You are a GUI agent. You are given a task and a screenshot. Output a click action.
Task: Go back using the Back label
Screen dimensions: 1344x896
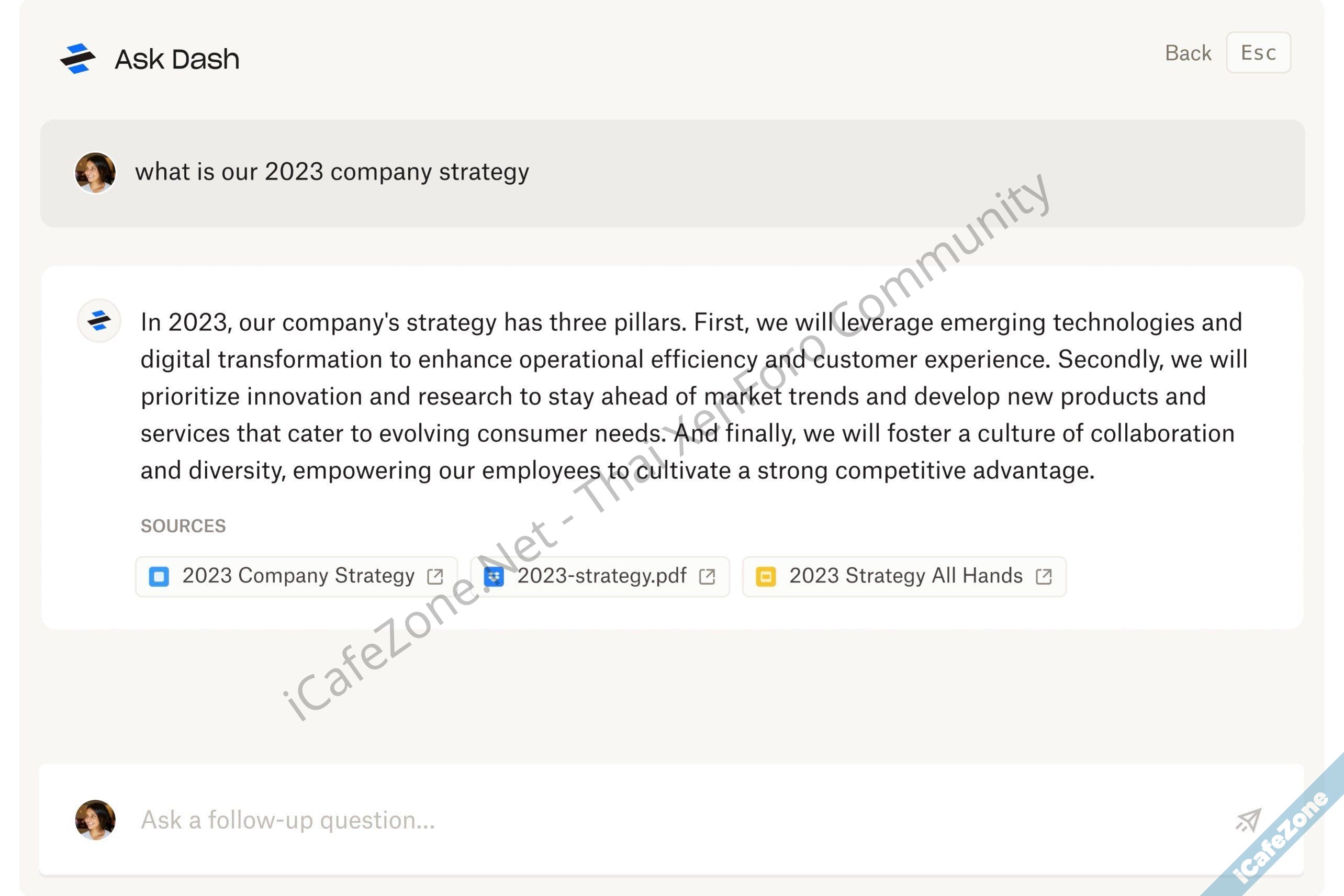pos(1188,53)
